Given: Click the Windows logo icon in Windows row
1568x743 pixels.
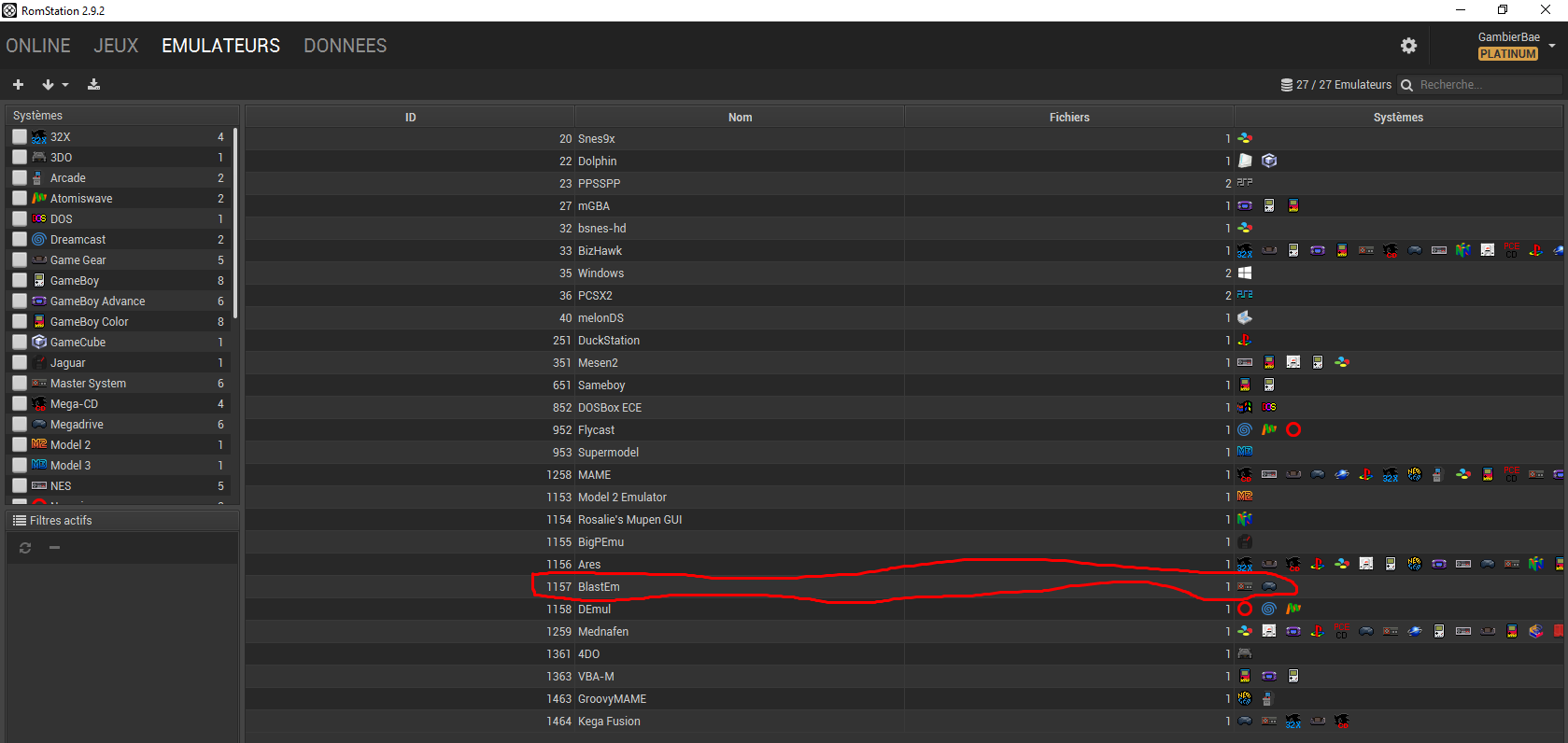Looking at the screenshot, I should click(x=1245, y=273).
